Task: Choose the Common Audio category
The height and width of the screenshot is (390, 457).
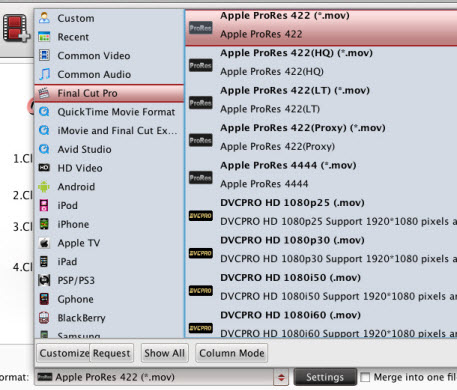Action: coord(109,74)
